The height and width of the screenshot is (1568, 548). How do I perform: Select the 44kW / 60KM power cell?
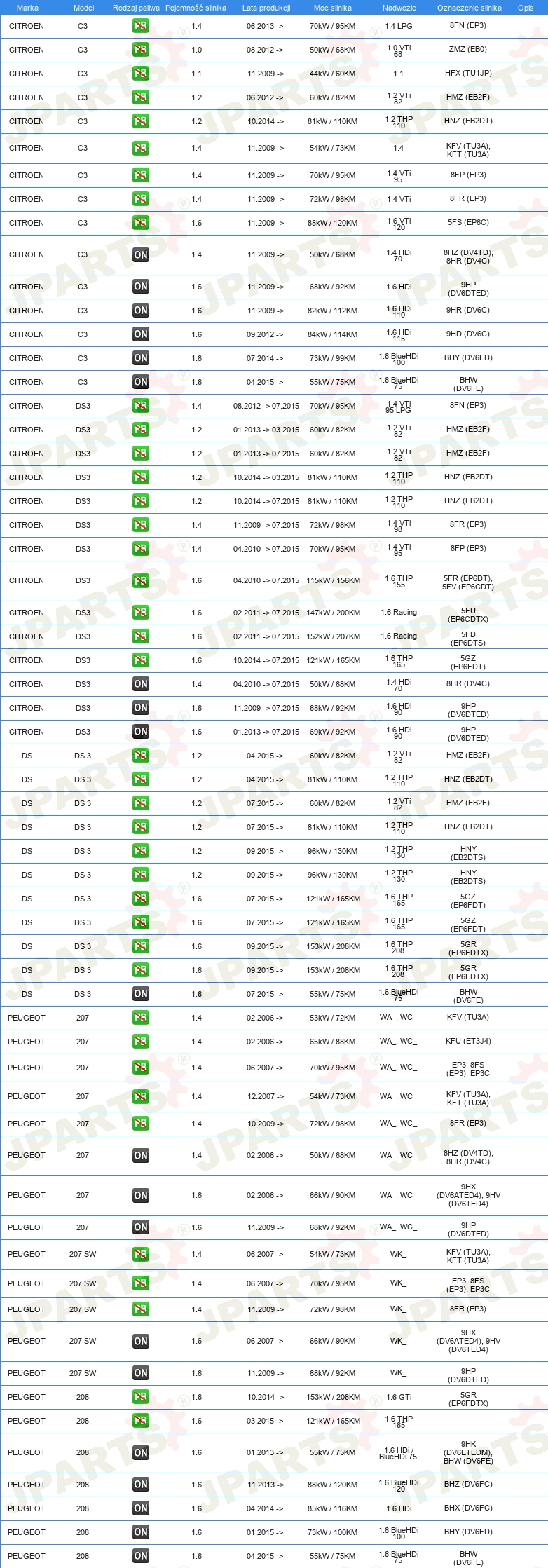(332, 74)
